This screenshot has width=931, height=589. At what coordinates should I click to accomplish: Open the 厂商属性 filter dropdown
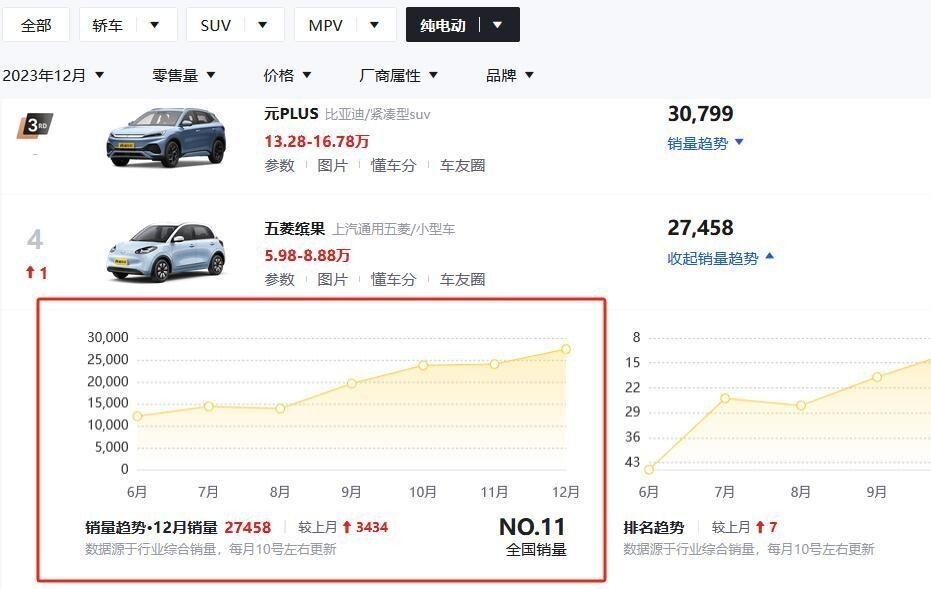398,75
